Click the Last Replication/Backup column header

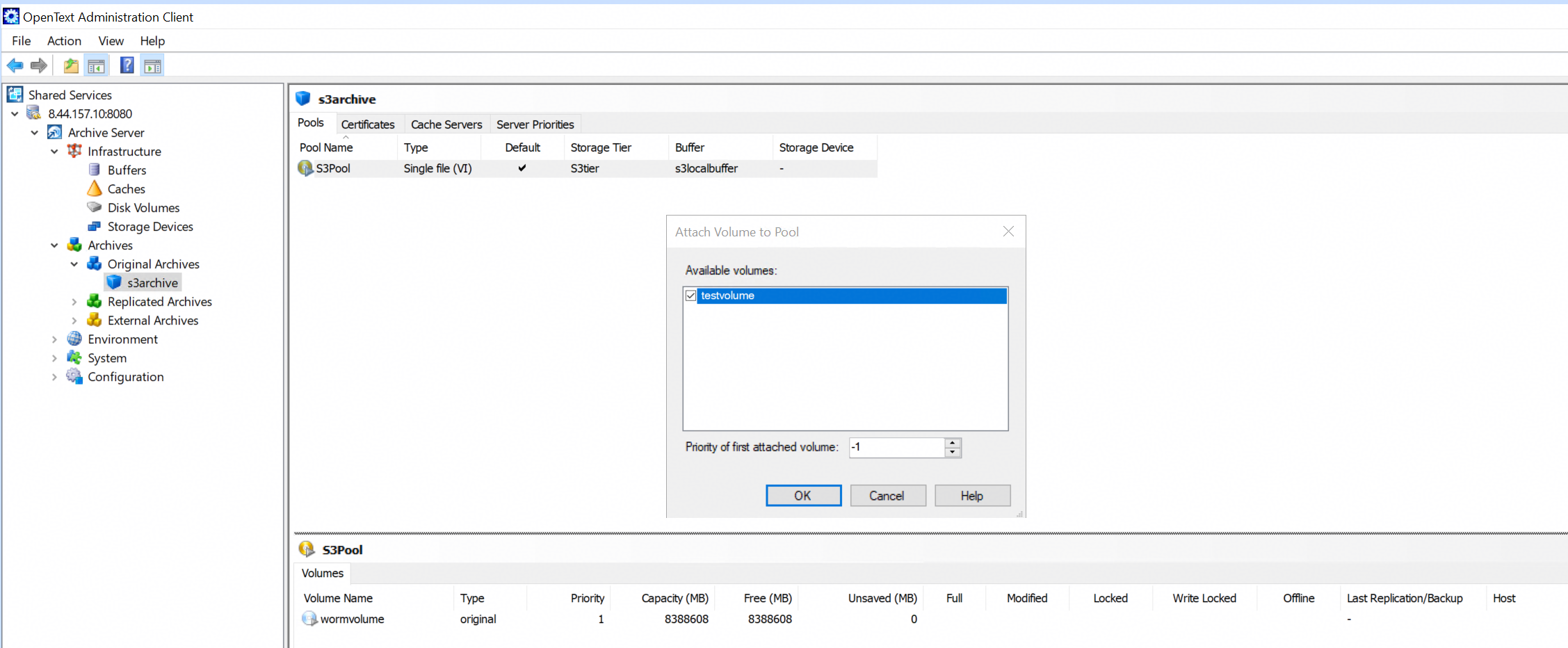tap(1405, 598)
